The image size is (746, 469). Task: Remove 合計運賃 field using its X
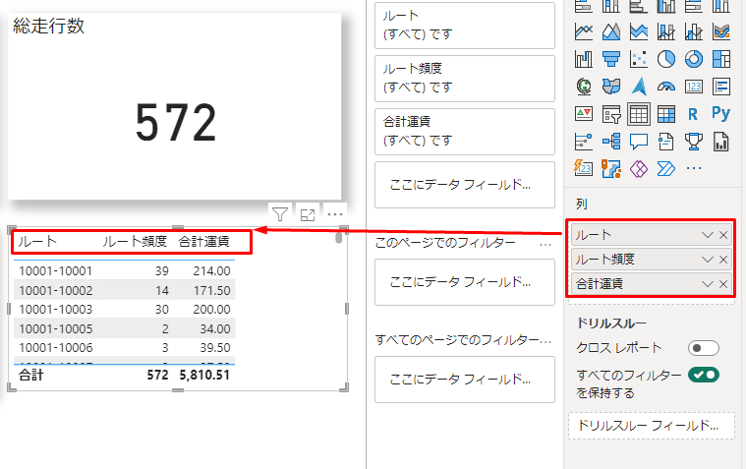(723, 284)
